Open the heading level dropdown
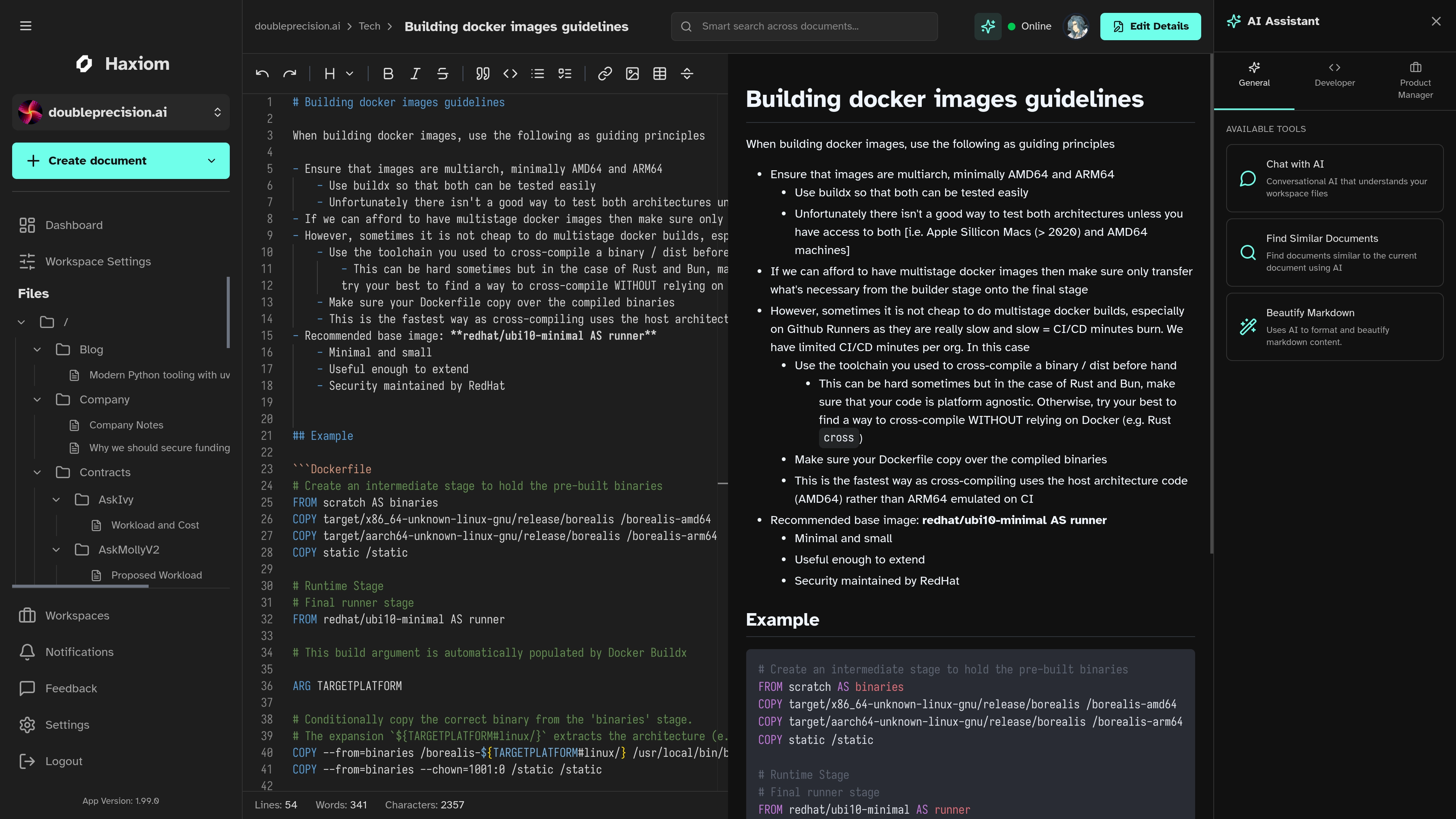 pyautogui.click(x=339, y=74)
